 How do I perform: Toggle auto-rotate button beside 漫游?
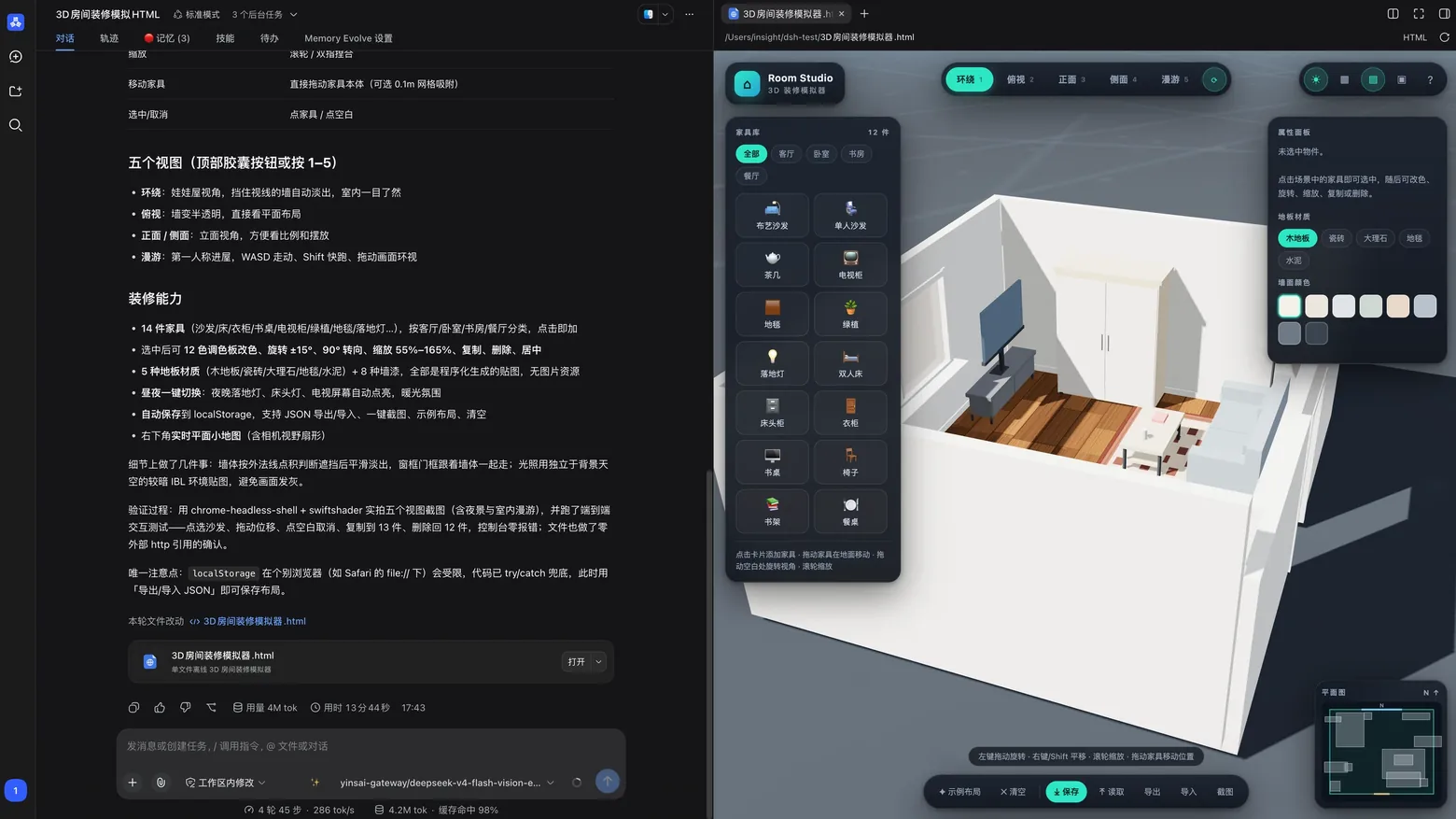(1213, 80)
